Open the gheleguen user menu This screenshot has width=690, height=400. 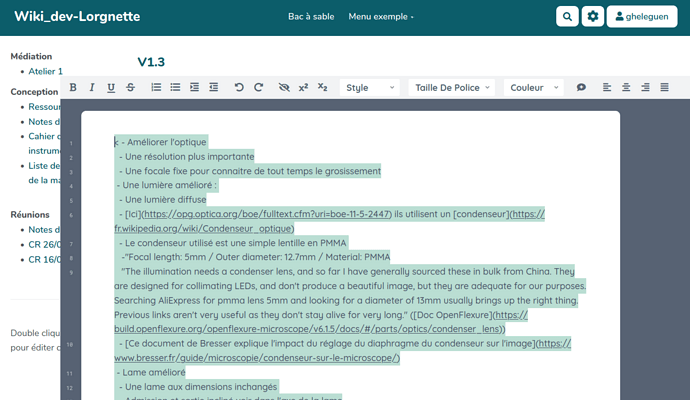click(642, 17)
